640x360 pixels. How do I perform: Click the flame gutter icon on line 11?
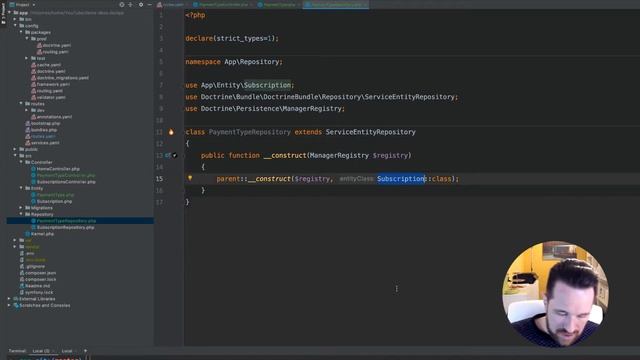[171, 132]
